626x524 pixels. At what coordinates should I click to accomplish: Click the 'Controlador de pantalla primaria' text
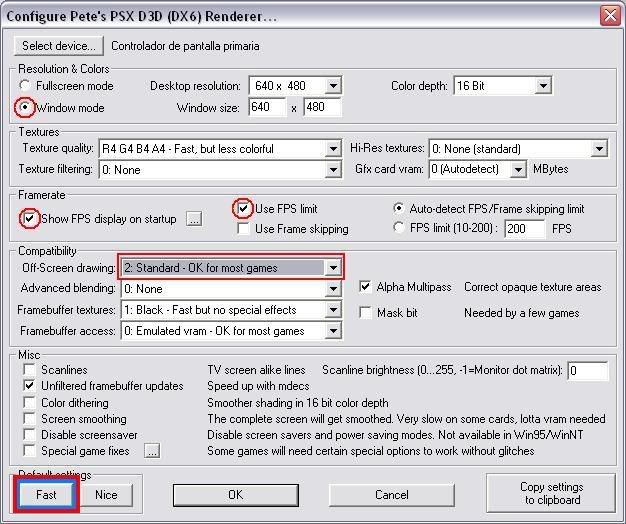(185, 46)
